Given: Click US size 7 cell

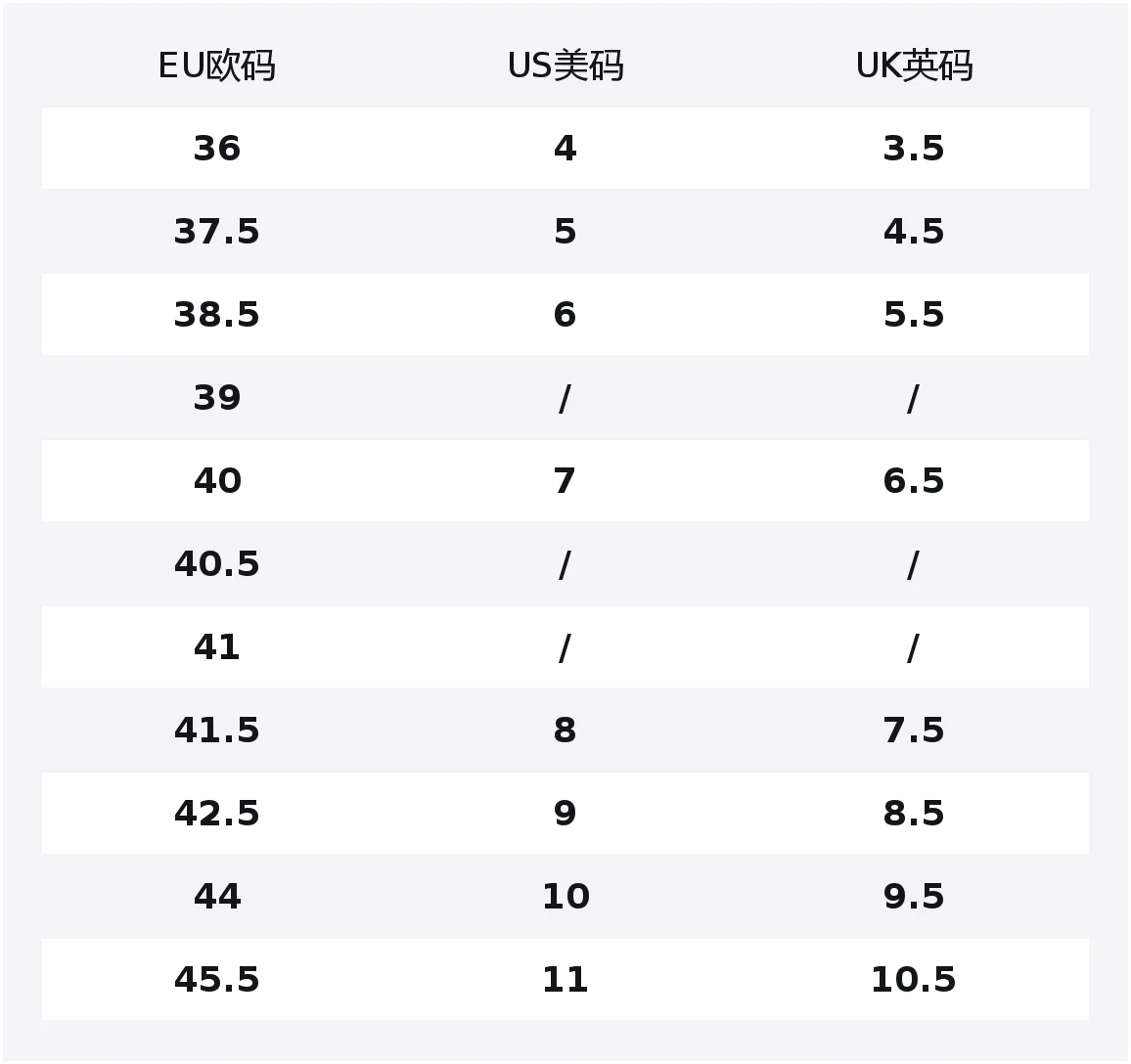Looking at the screenshot, I should (x=565, y=481).
